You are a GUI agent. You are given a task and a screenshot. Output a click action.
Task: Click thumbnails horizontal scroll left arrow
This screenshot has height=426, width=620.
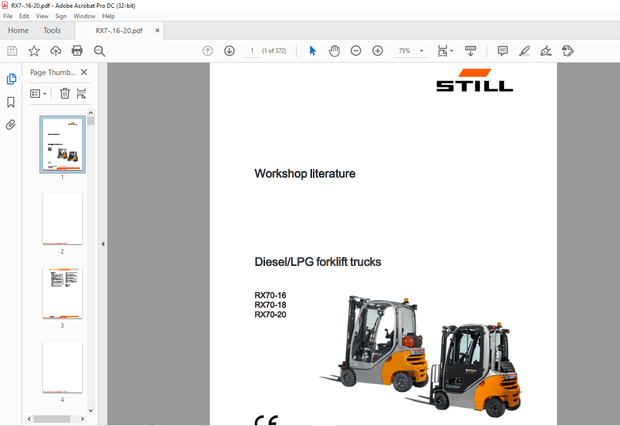(x=29, y=418)
